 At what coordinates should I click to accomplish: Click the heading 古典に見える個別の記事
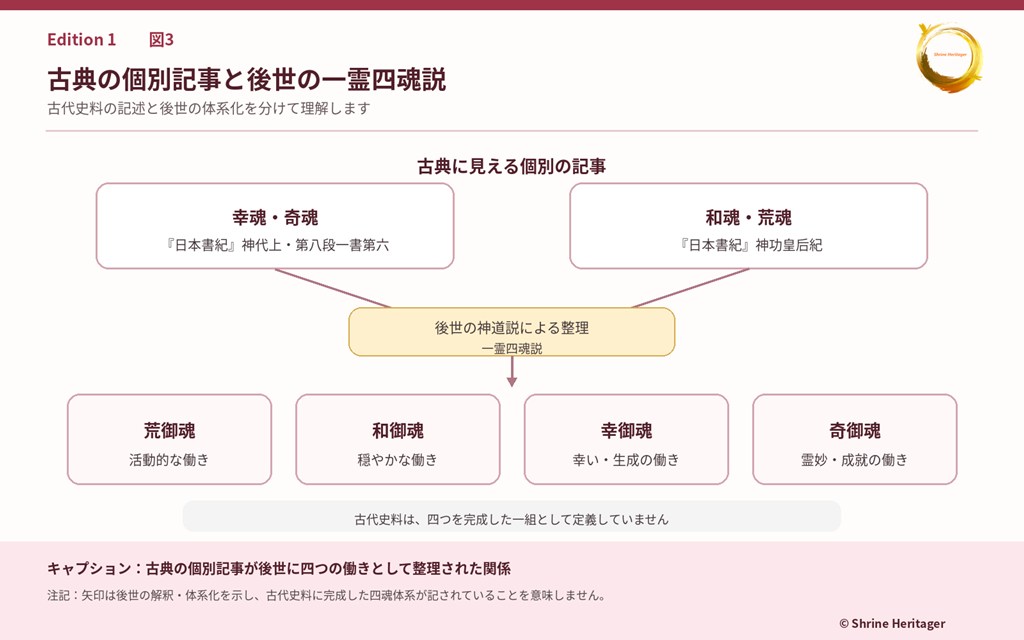[x=511, y=167]
